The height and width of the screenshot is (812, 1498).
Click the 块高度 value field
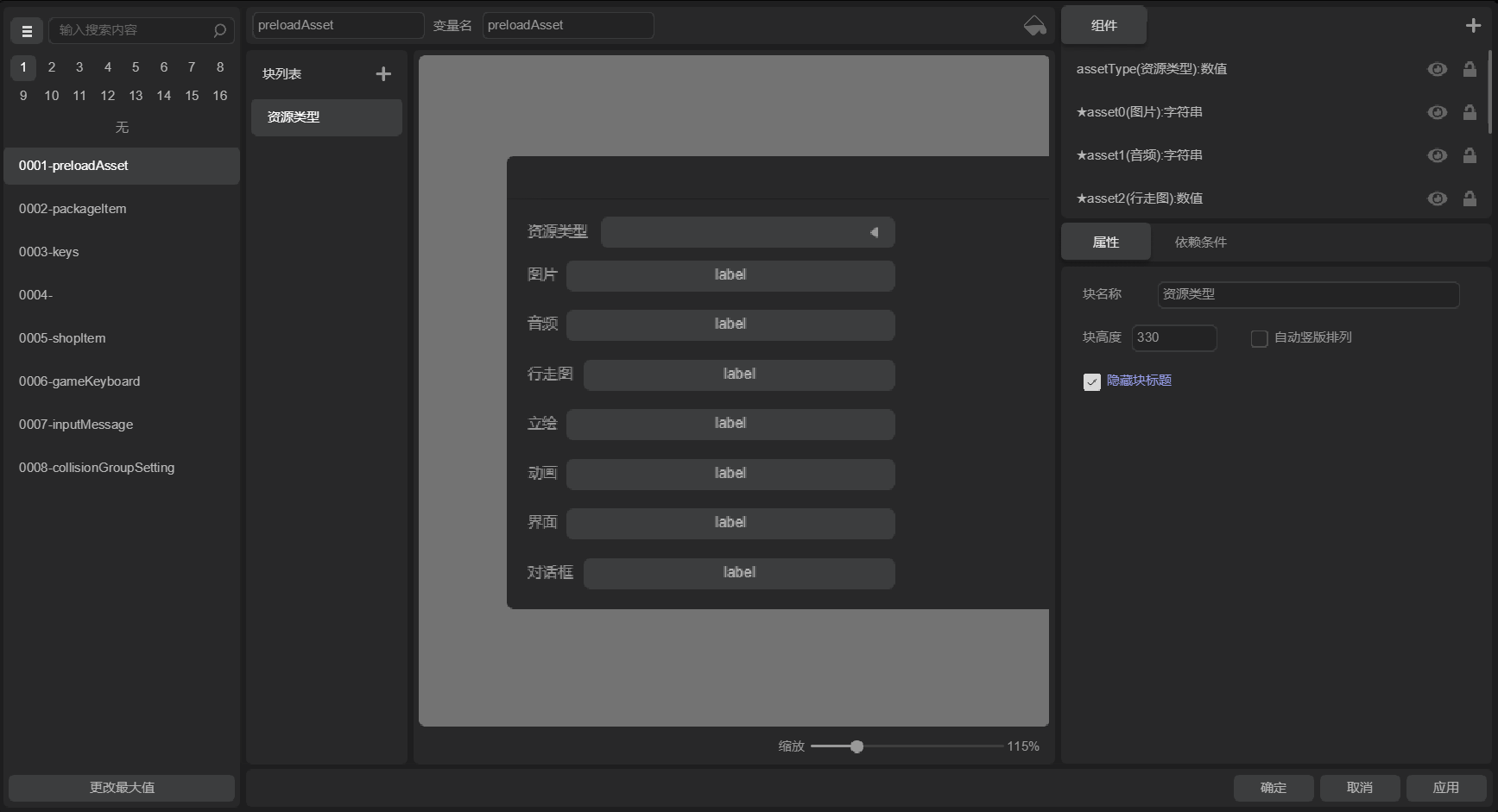point(1174,338)
